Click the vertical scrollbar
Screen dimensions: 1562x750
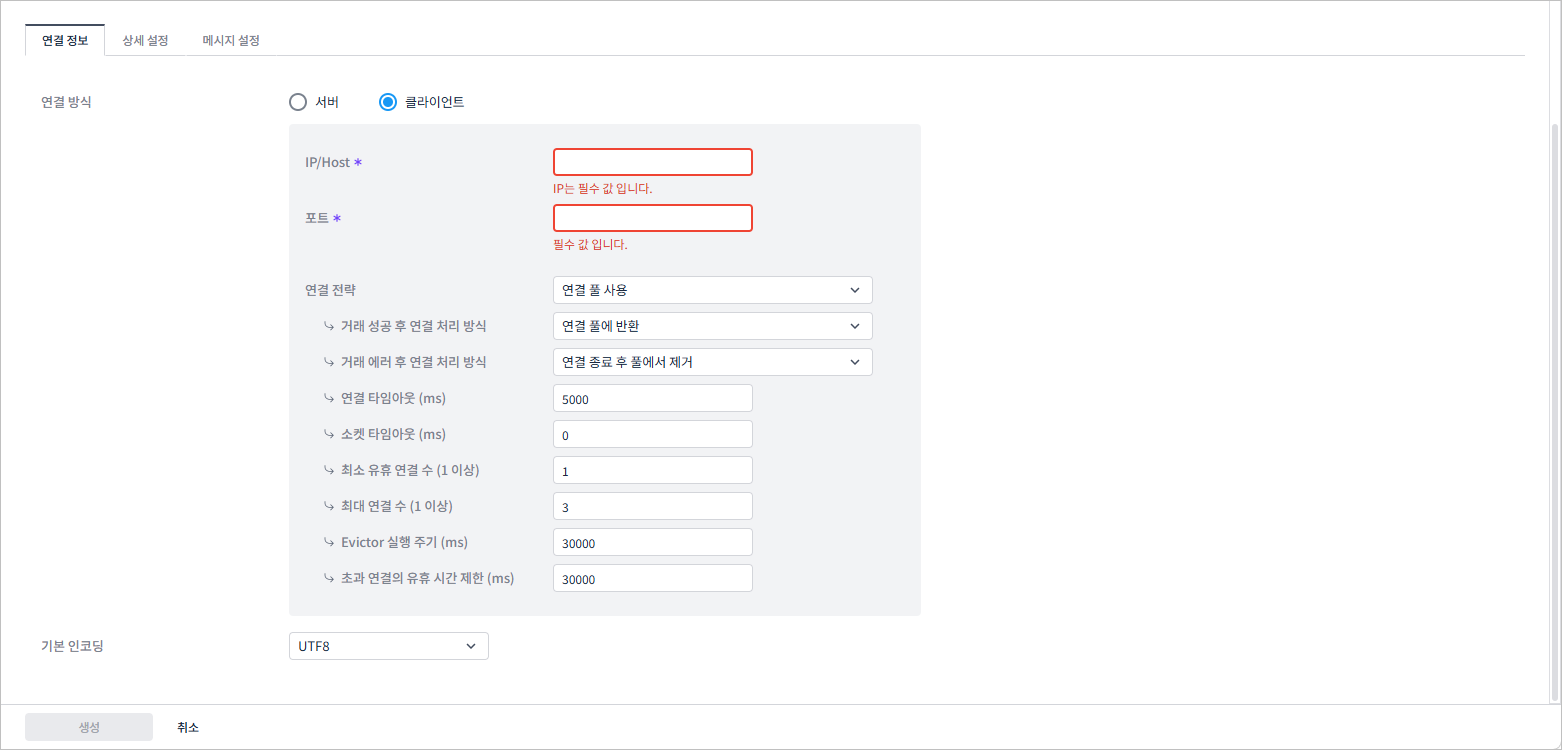[x=1554, y=412]
